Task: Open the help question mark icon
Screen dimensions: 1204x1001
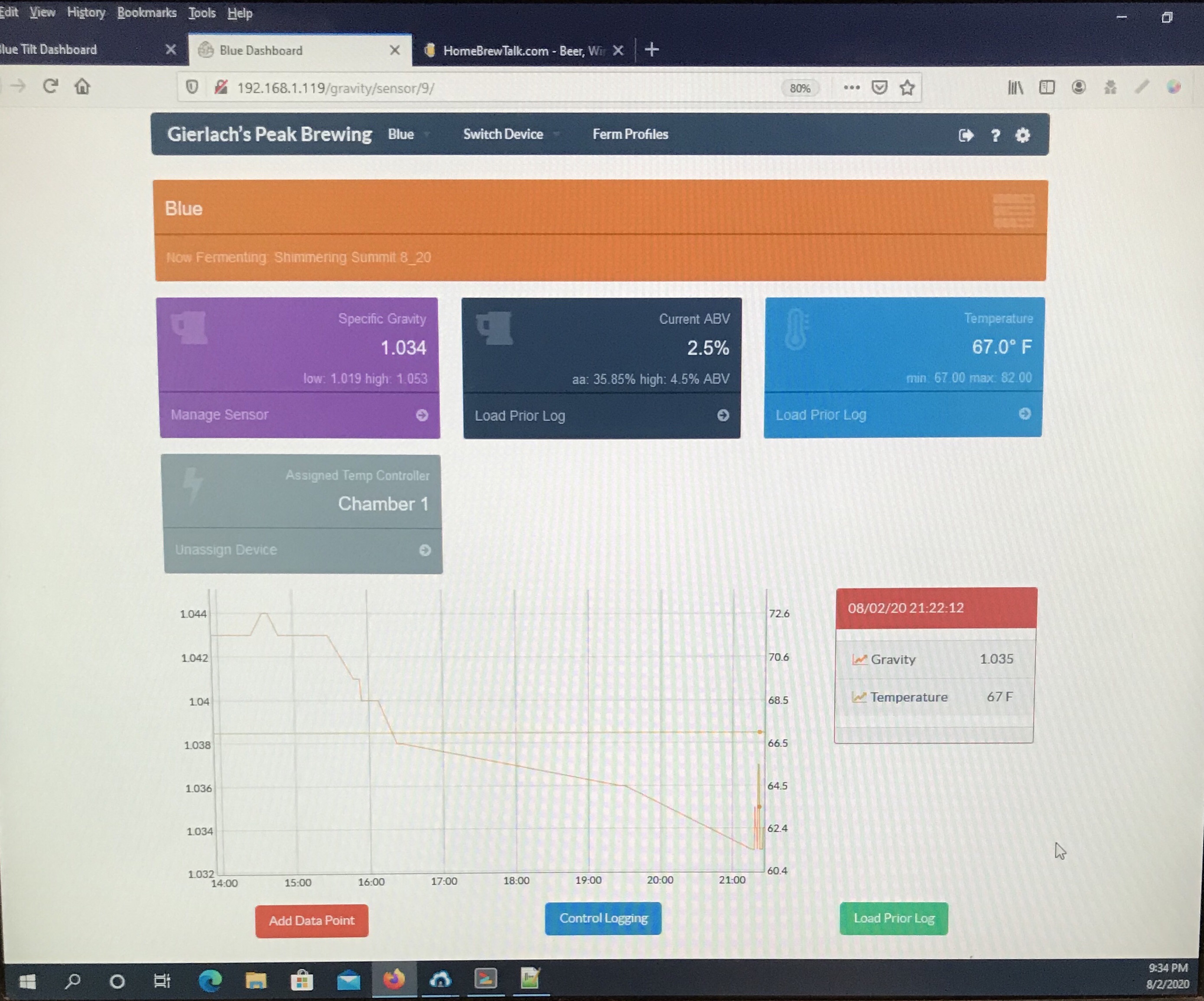Action: (x=995, y=135)
